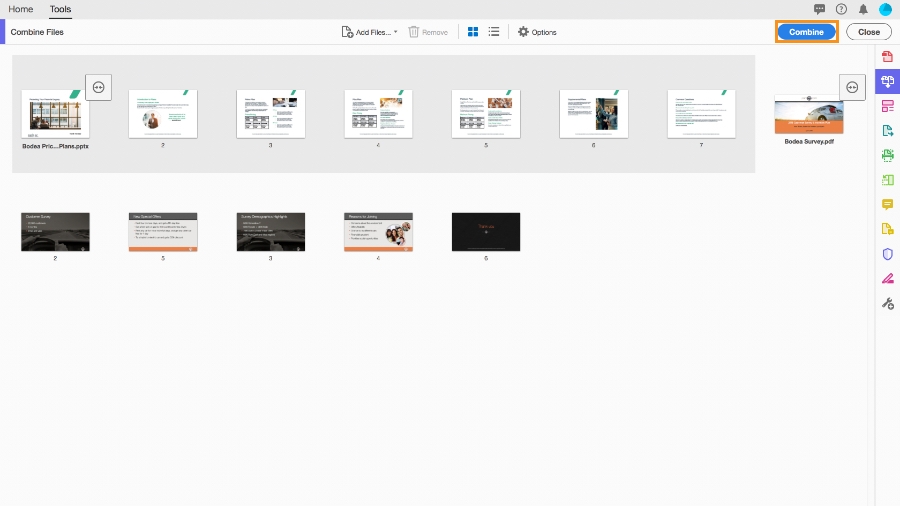Open the More Tools wrench icon
This screenshot has width=900, height=506.
click(x=887, y=303)
